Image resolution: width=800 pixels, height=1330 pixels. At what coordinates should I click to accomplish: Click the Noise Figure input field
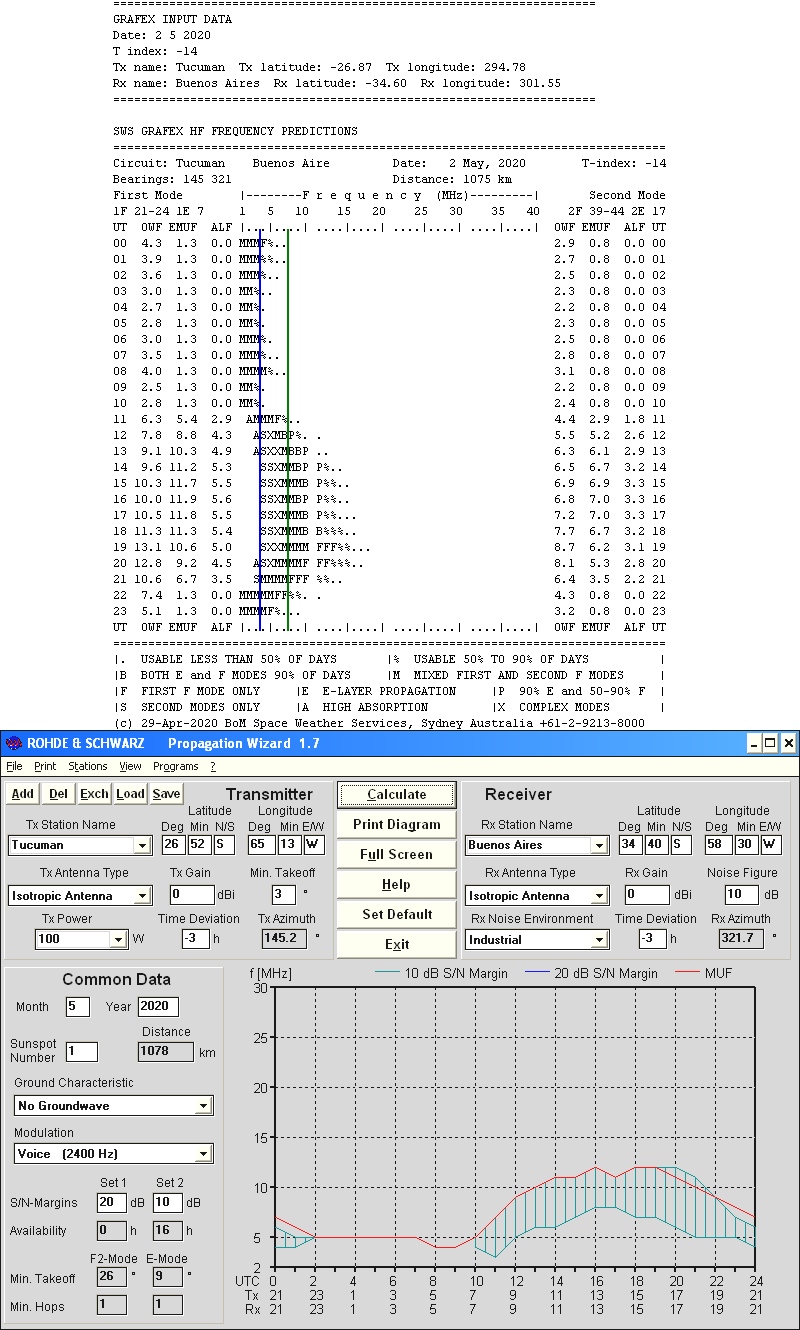point(742,894)
